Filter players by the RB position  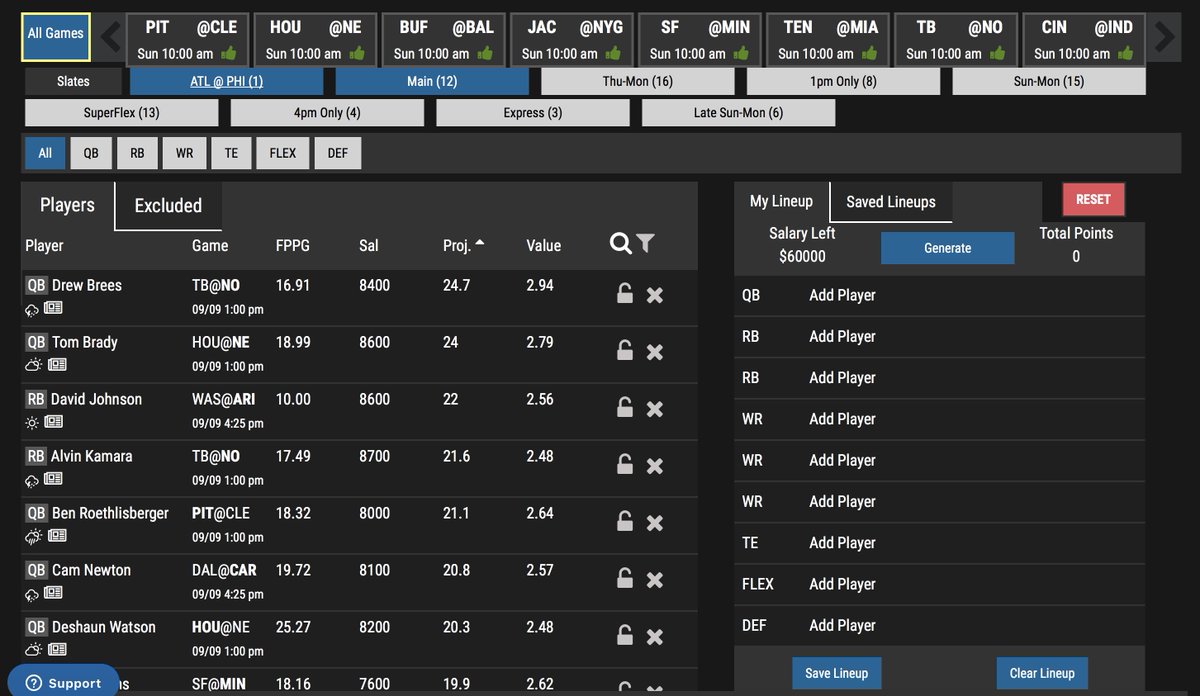pyautogui.click(x=137, y=153)
